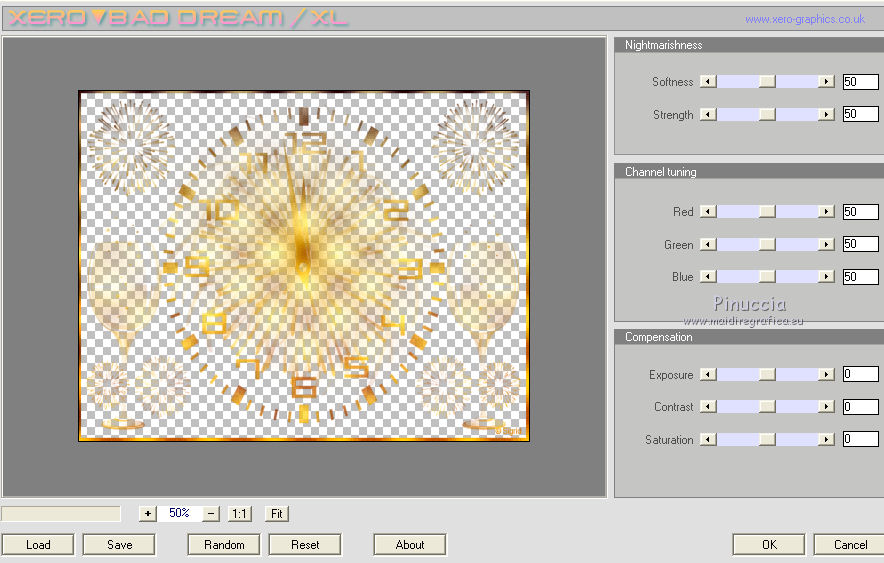
Task: Click the Softness slider right arrow
Action: click(826, 82)
